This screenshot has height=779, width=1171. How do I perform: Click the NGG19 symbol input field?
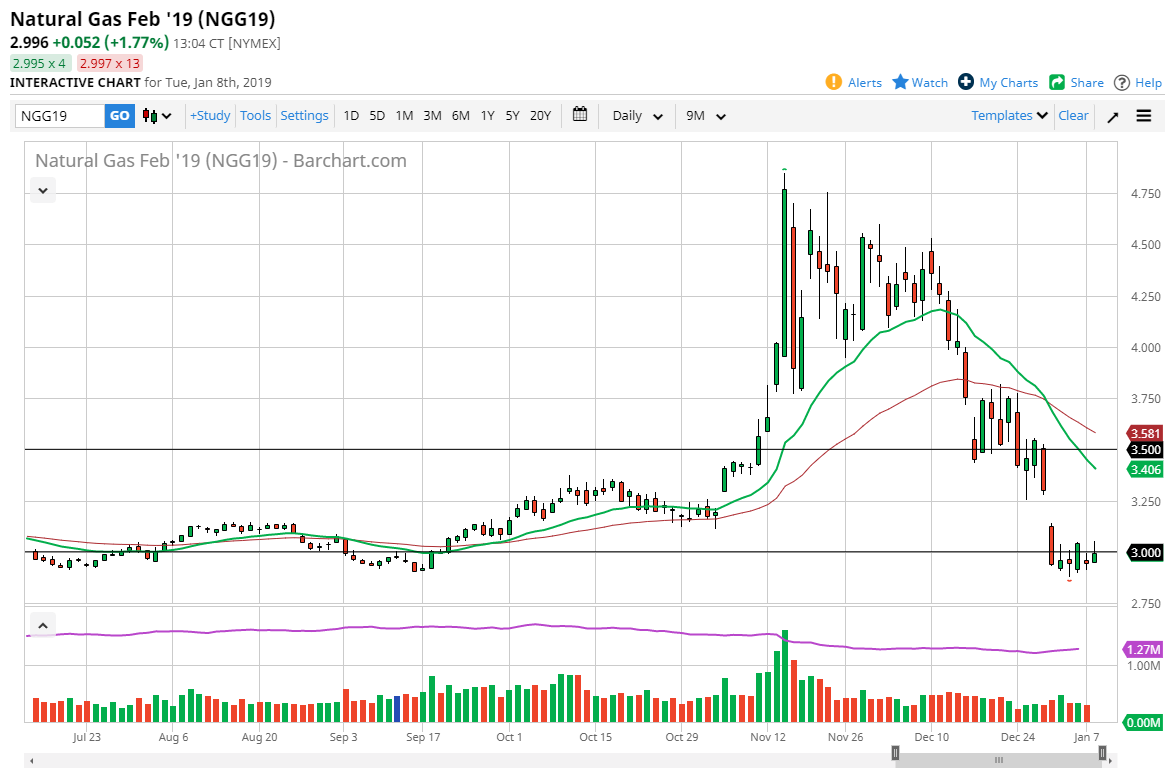(x=60, y=116)
